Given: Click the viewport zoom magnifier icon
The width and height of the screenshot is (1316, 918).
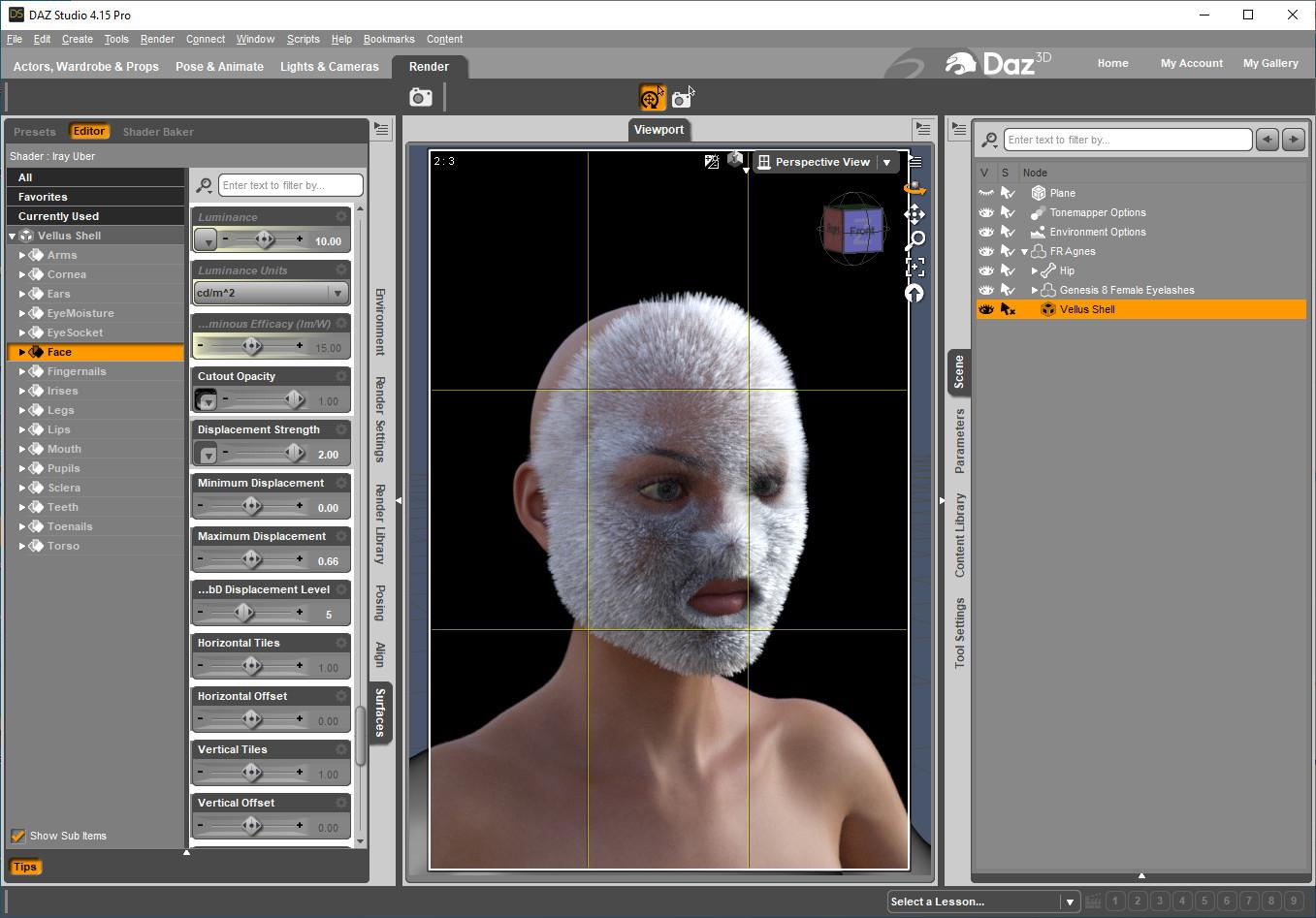Looking at the screenshot, I should [914, 240].
